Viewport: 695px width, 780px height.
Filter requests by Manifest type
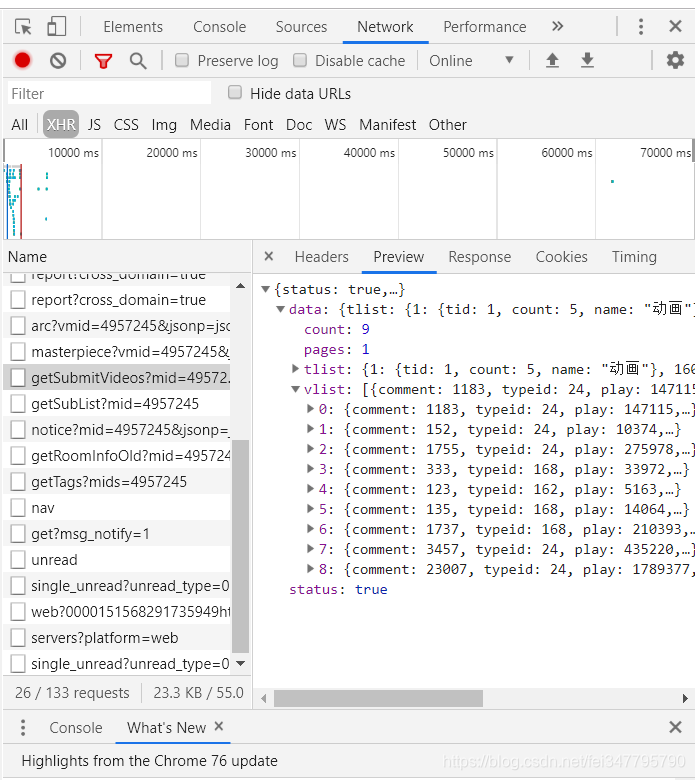388,124
